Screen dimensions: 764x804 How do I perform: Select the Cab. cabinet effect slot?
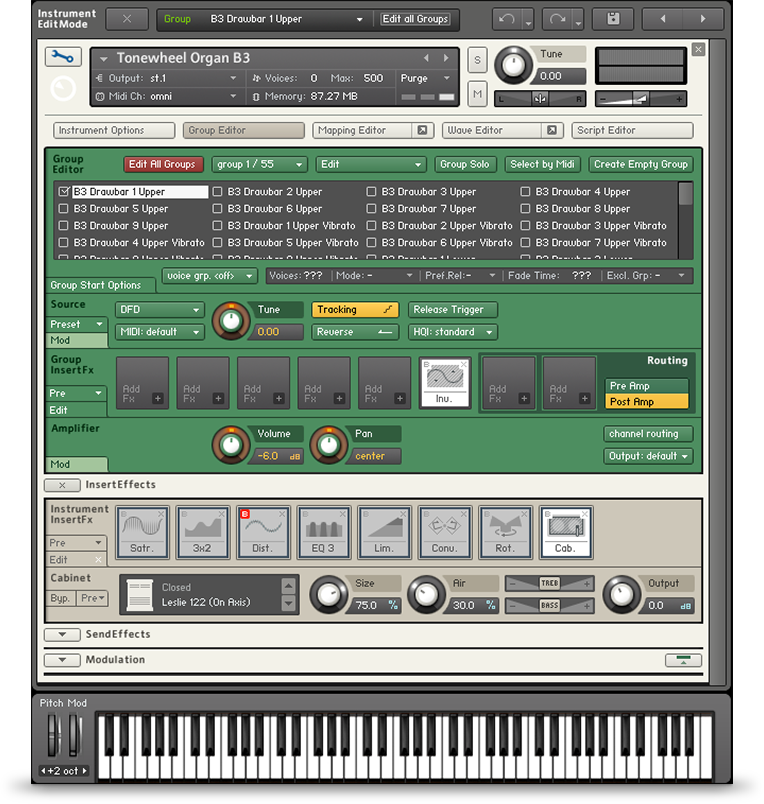coord(566,532)
